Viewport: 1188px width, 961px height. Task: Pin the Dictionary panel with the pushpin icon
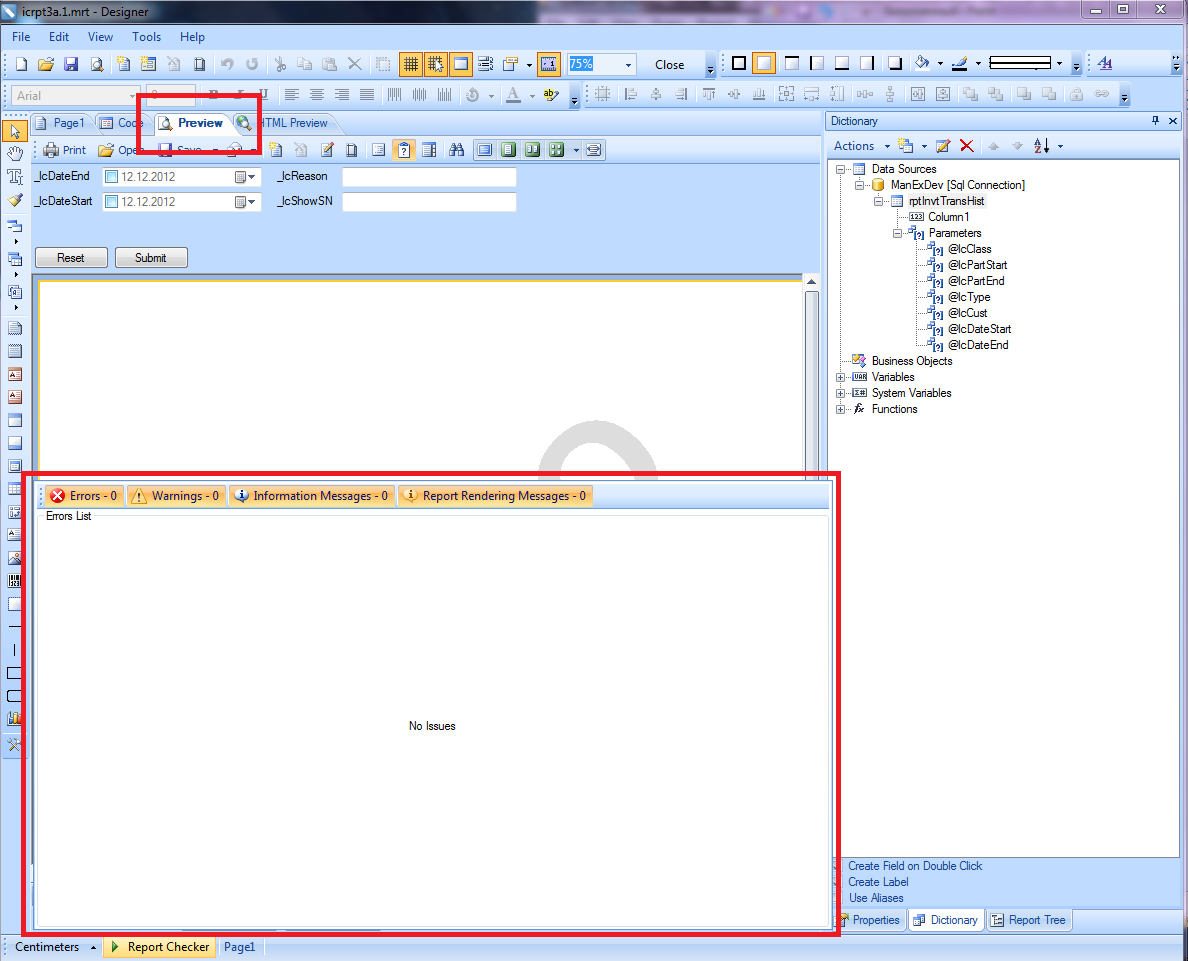(1155, 121)
